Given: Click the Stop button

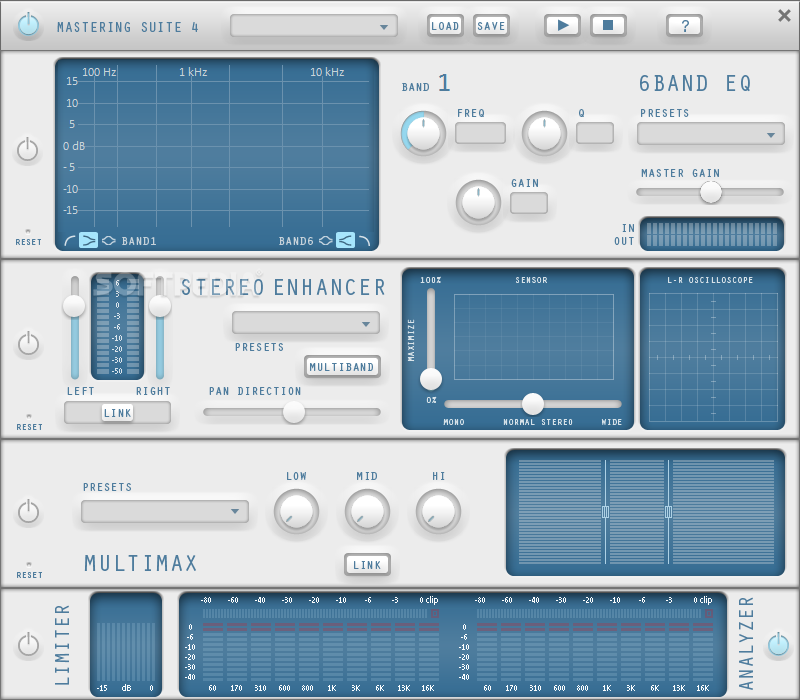Looking at the screenshot, I should point(608,25).
